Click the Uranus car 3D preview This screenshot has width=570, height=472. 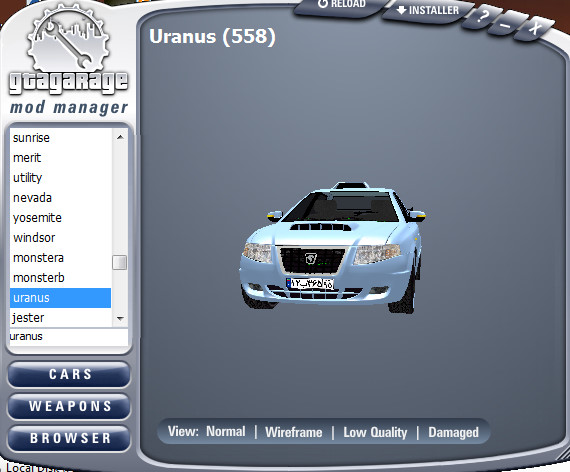click(x=333, y=247)
